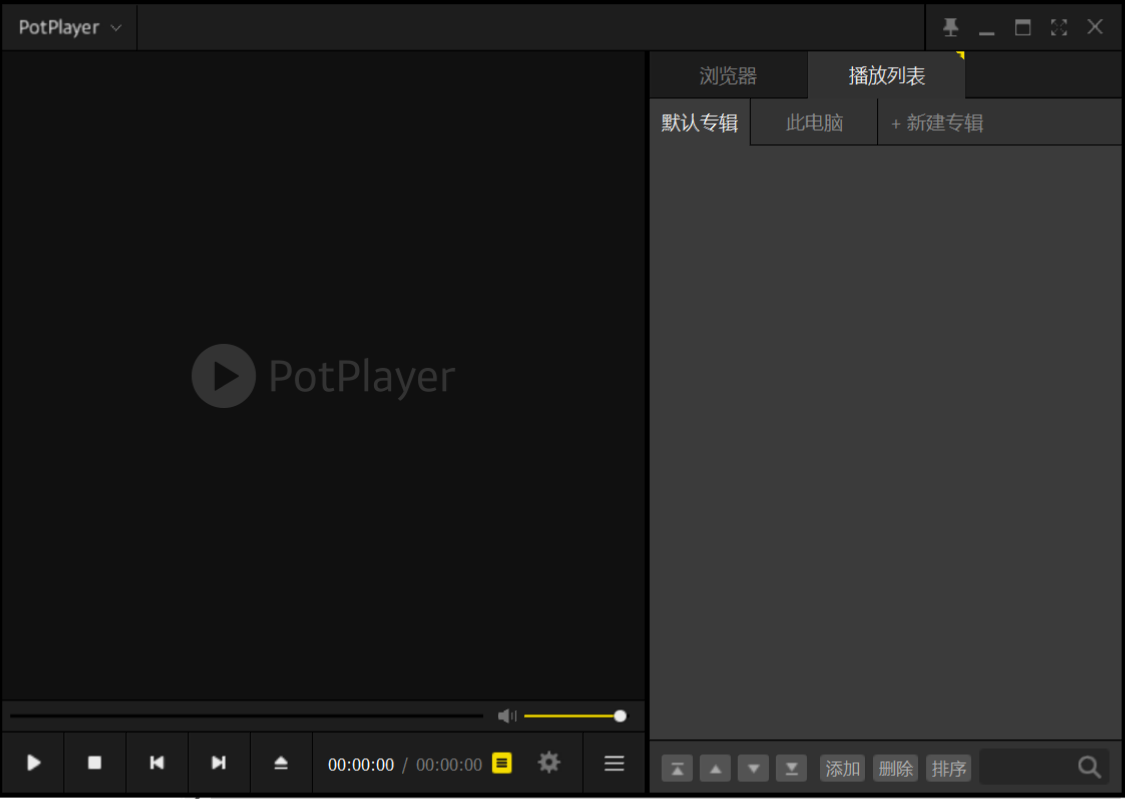Stop playback with the square button
The height and width of the screenshot is (799, 1125).
click(95, 762)
